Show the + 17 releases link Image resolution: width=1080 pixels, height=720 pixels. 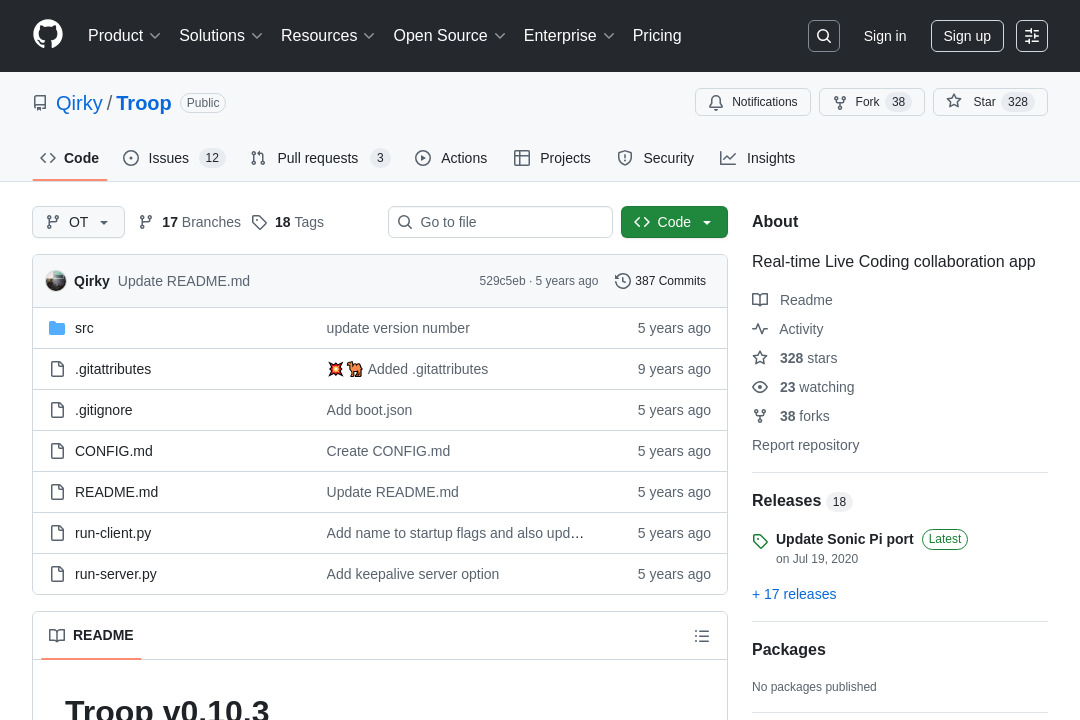pos(794,594)
